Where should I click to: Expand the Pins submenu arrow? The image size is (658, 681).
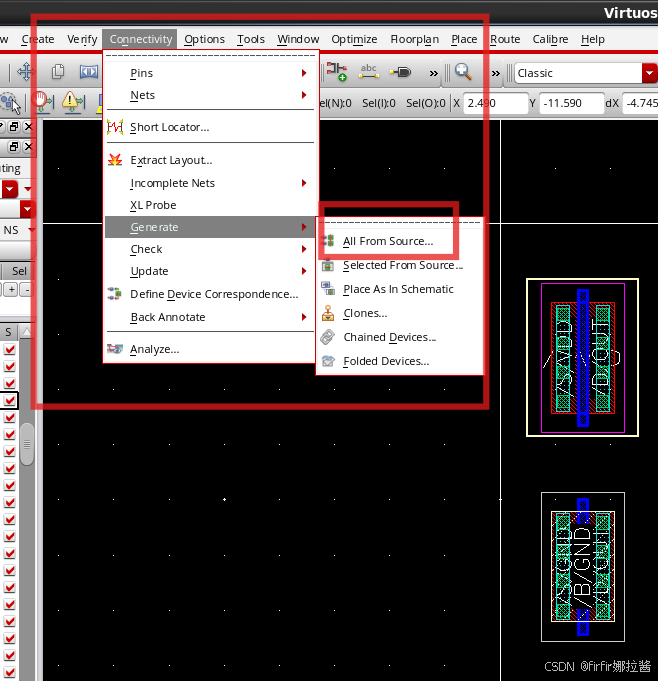304,73
